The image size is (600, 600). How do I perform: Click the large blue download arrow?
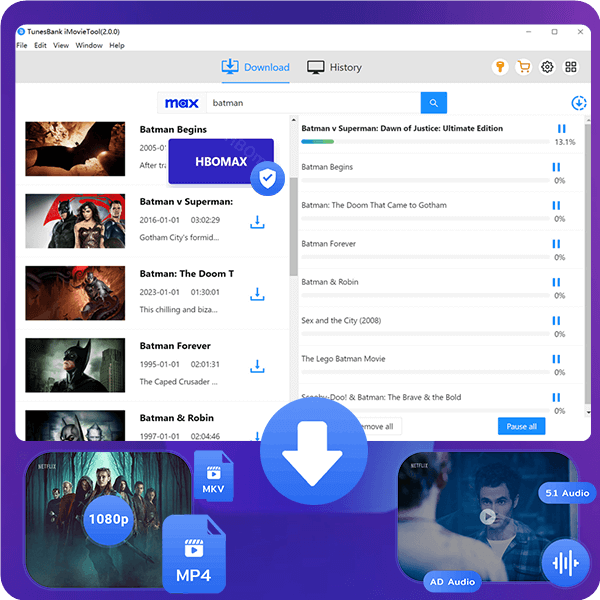point(313,452)
